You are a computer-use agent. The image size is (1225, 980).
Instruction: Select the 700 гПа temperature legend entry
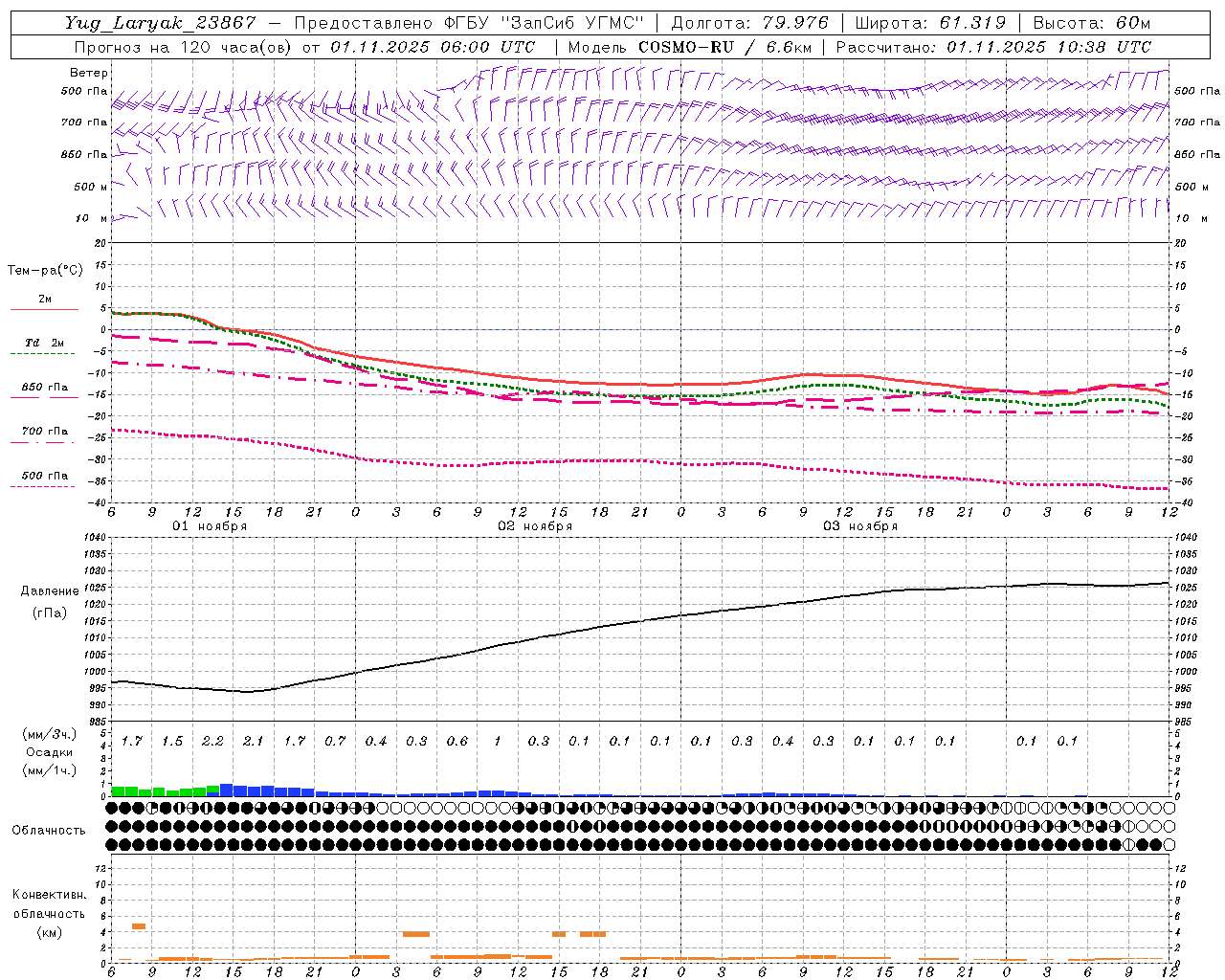coord(45,432)
